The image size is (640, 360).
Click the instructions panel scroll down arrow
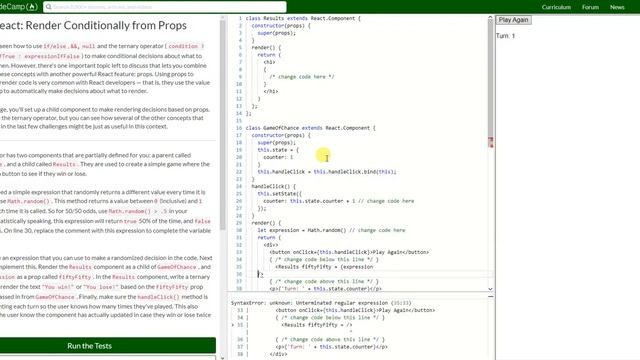pos(222,358)
